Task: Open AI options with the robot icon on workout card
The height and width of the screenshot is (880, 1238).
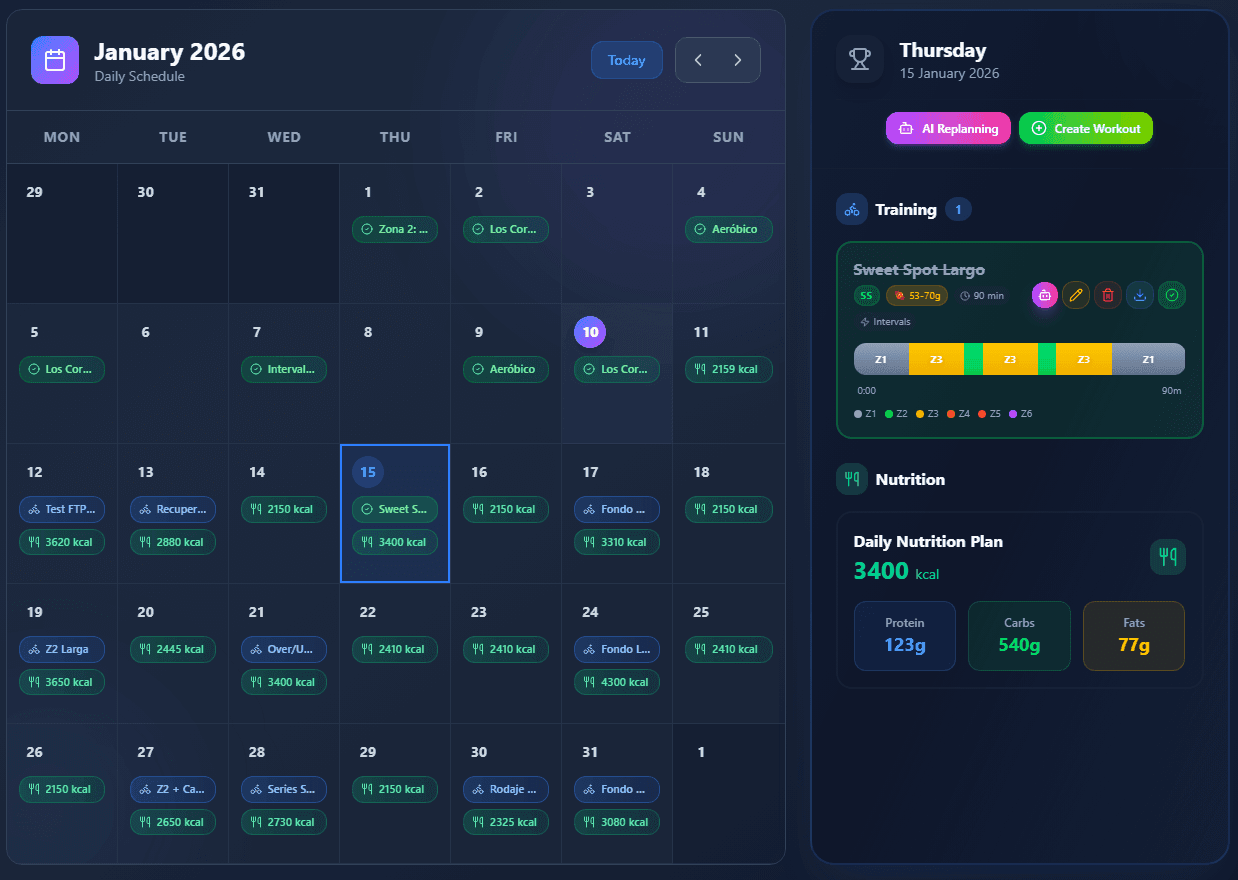Action: [x=1044, y=295]
